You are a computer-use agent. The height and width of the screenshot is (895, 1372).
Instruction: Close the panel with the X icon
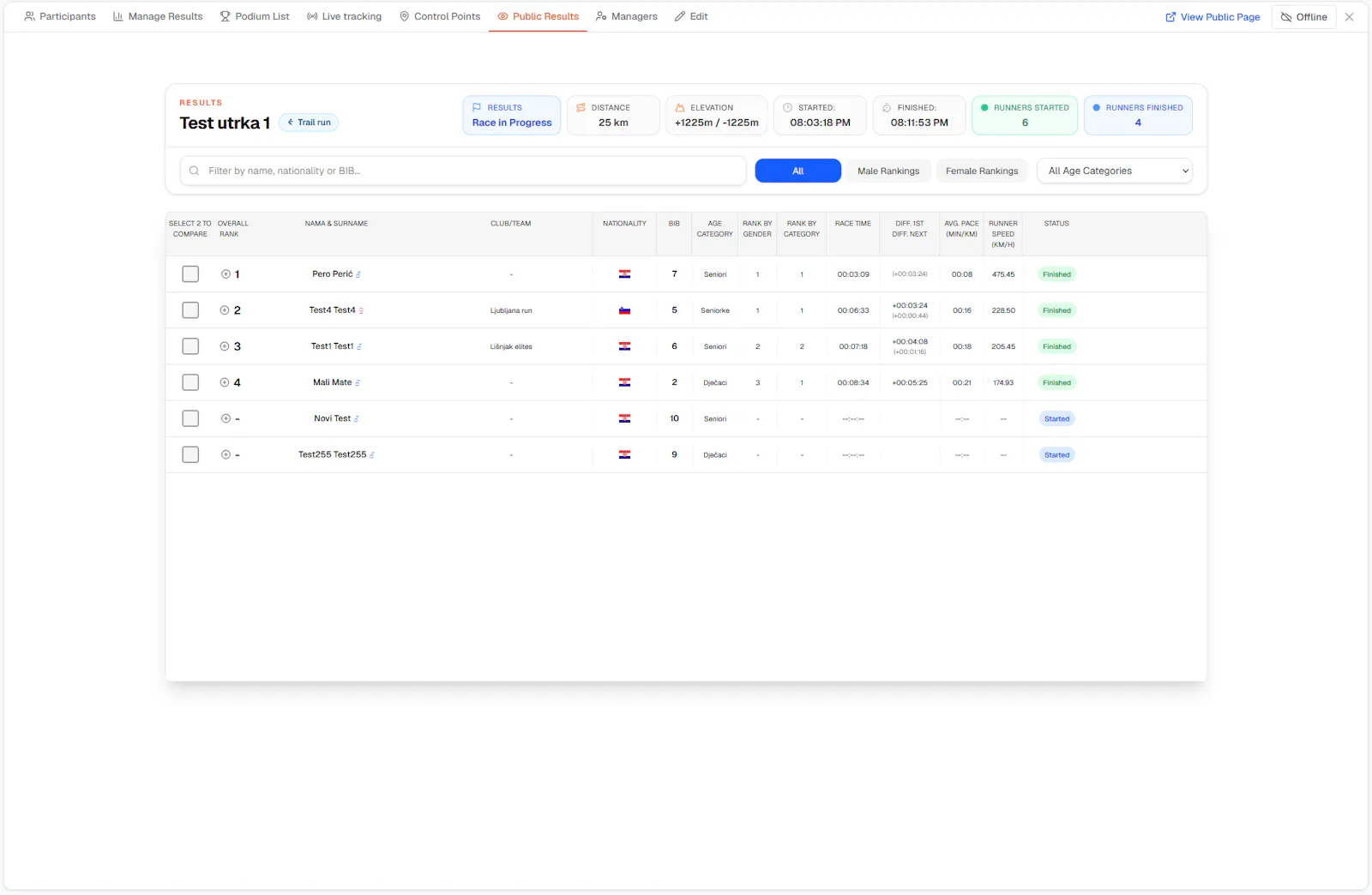pos(1350,17)
